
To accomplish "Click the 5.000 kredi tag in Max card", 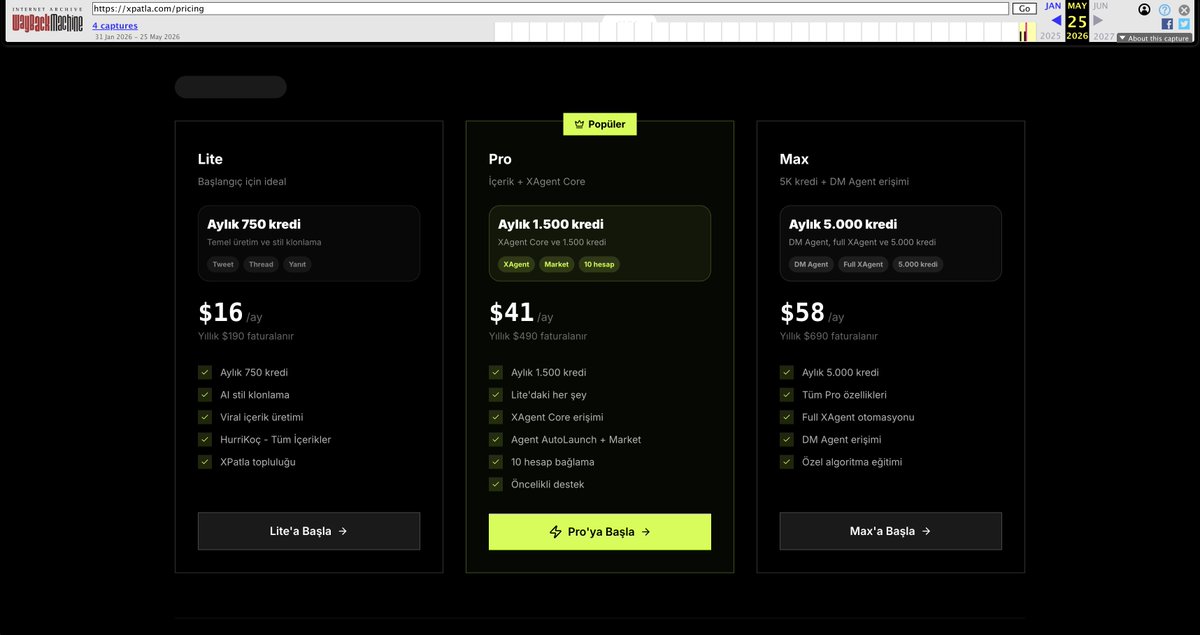I will [918, 265].
